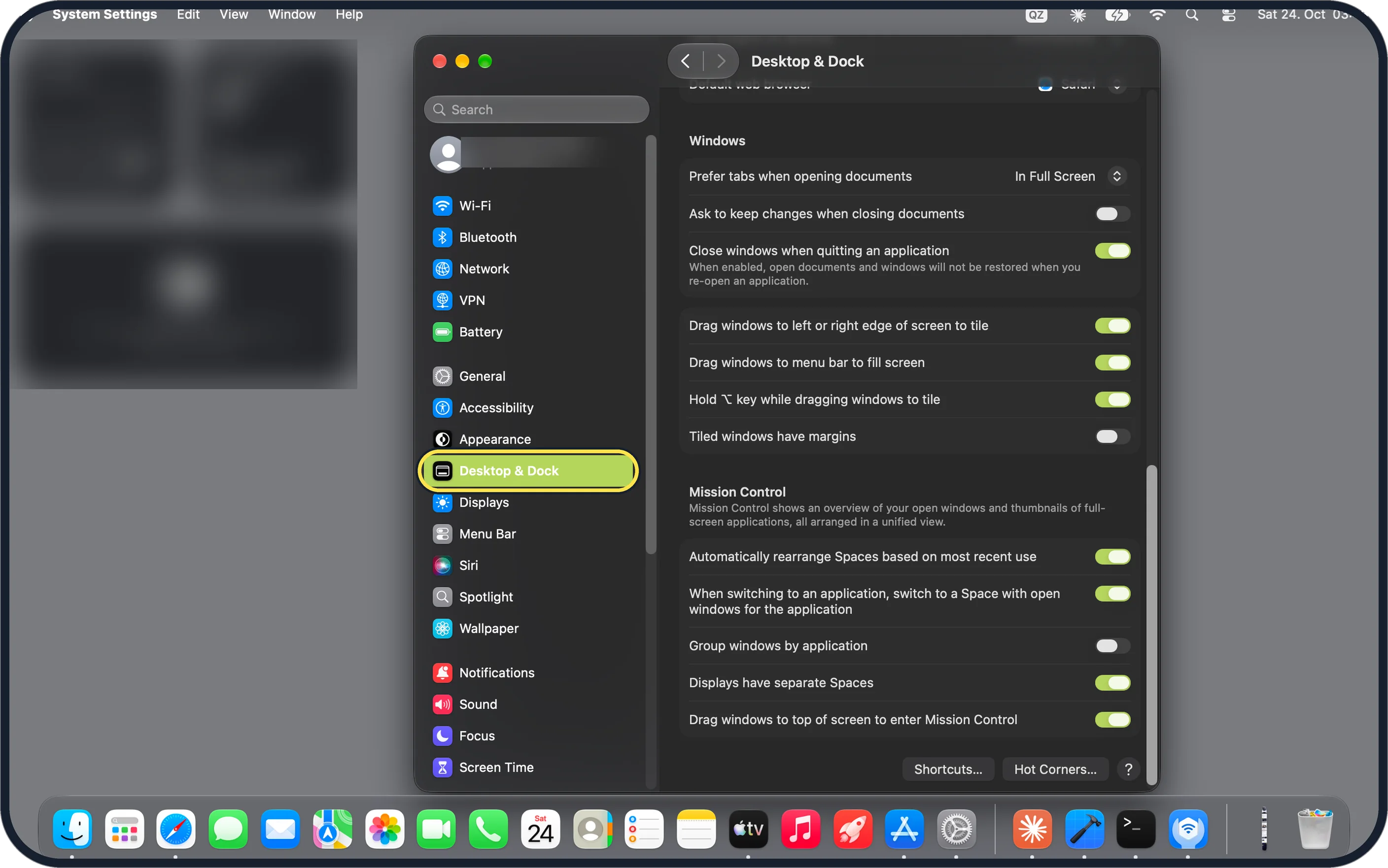
Task: Open Terminal from the Dock
Action: point(1136,830)
